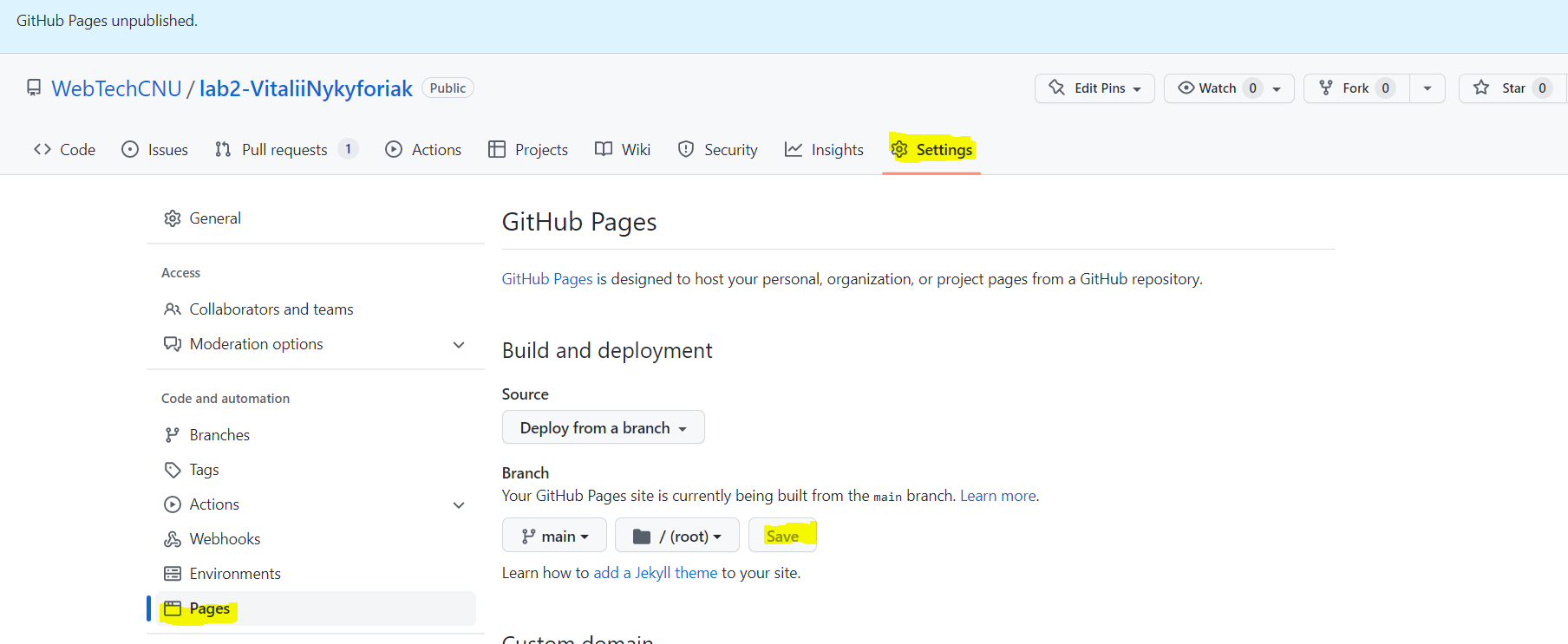
Task: Click the webhook icon beside Webhooks
Action: point(173,539)
